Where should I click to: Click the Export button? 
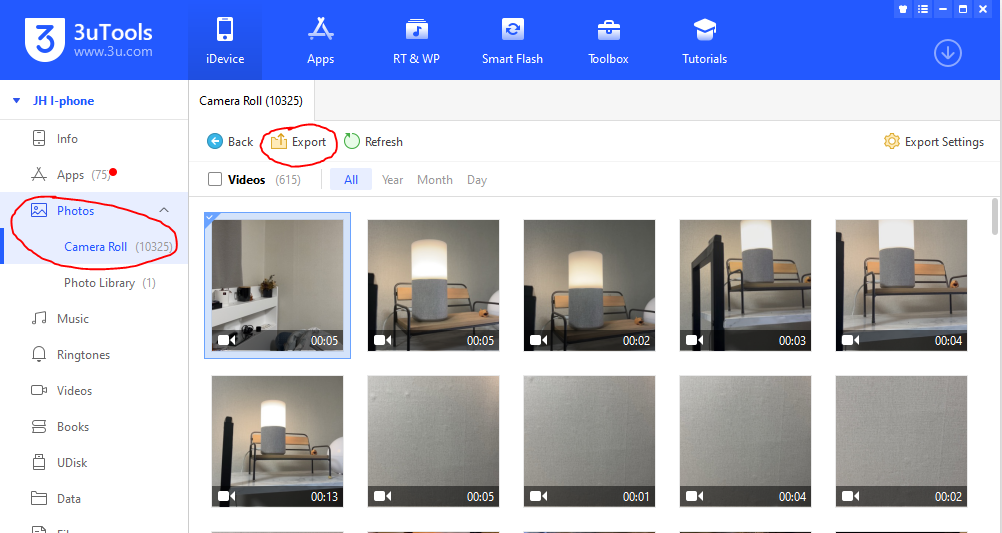coord(298,142)
